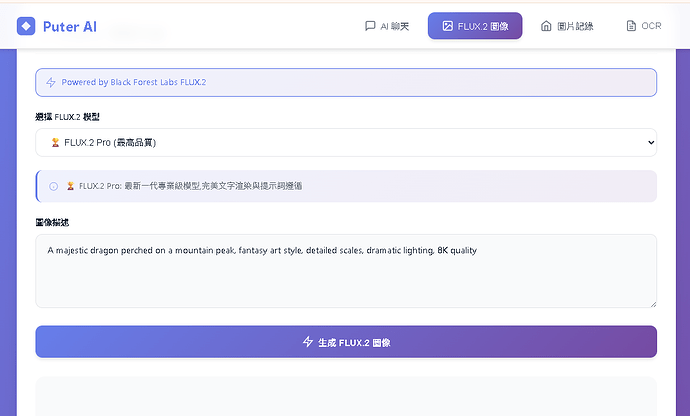Click the empty output panel below the generate button

(x=345, y=396)
